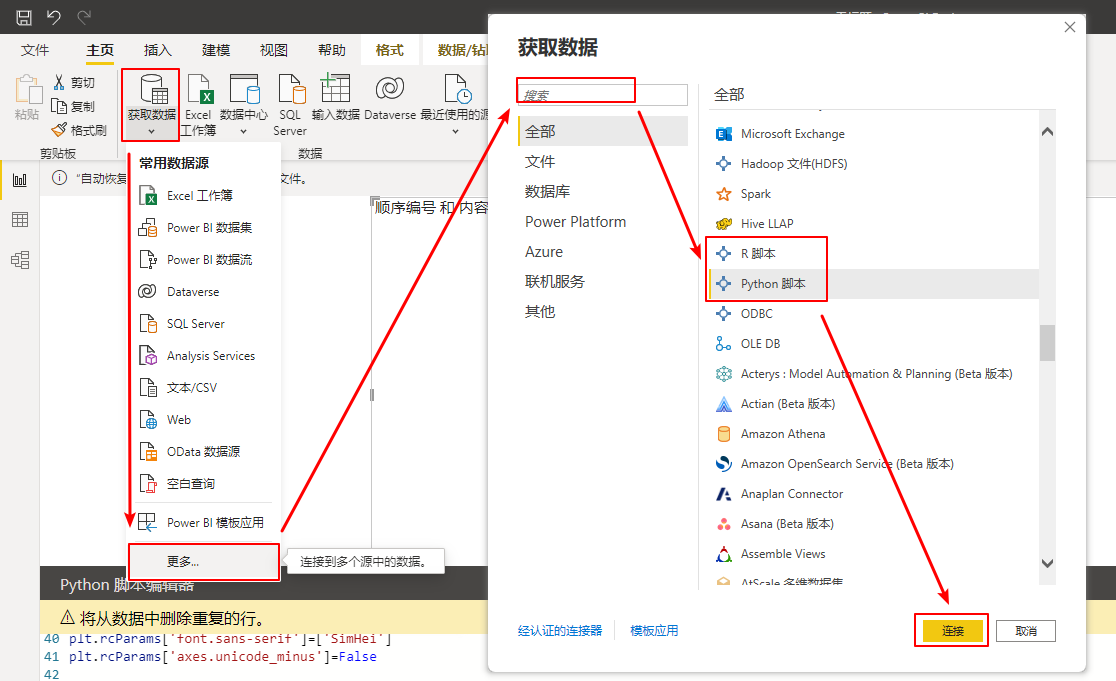Select Power Platform category
The width and height of the screenshot is (1116, 681).
[603, 221]
